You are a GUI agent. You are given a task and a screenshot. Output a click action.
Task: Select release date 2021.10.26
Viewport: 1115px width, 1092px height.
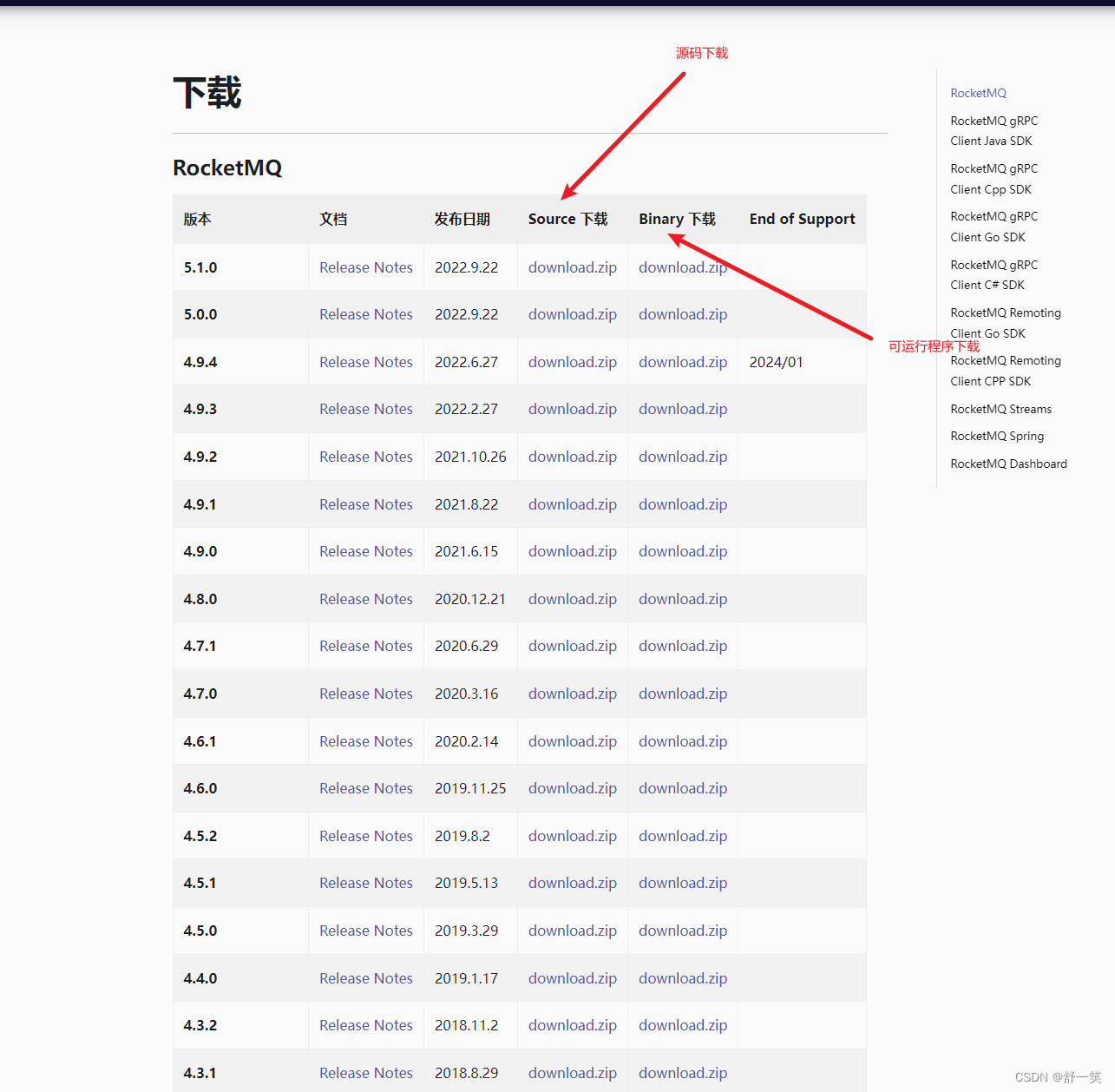pyautogui.click(x=470, y=457)
